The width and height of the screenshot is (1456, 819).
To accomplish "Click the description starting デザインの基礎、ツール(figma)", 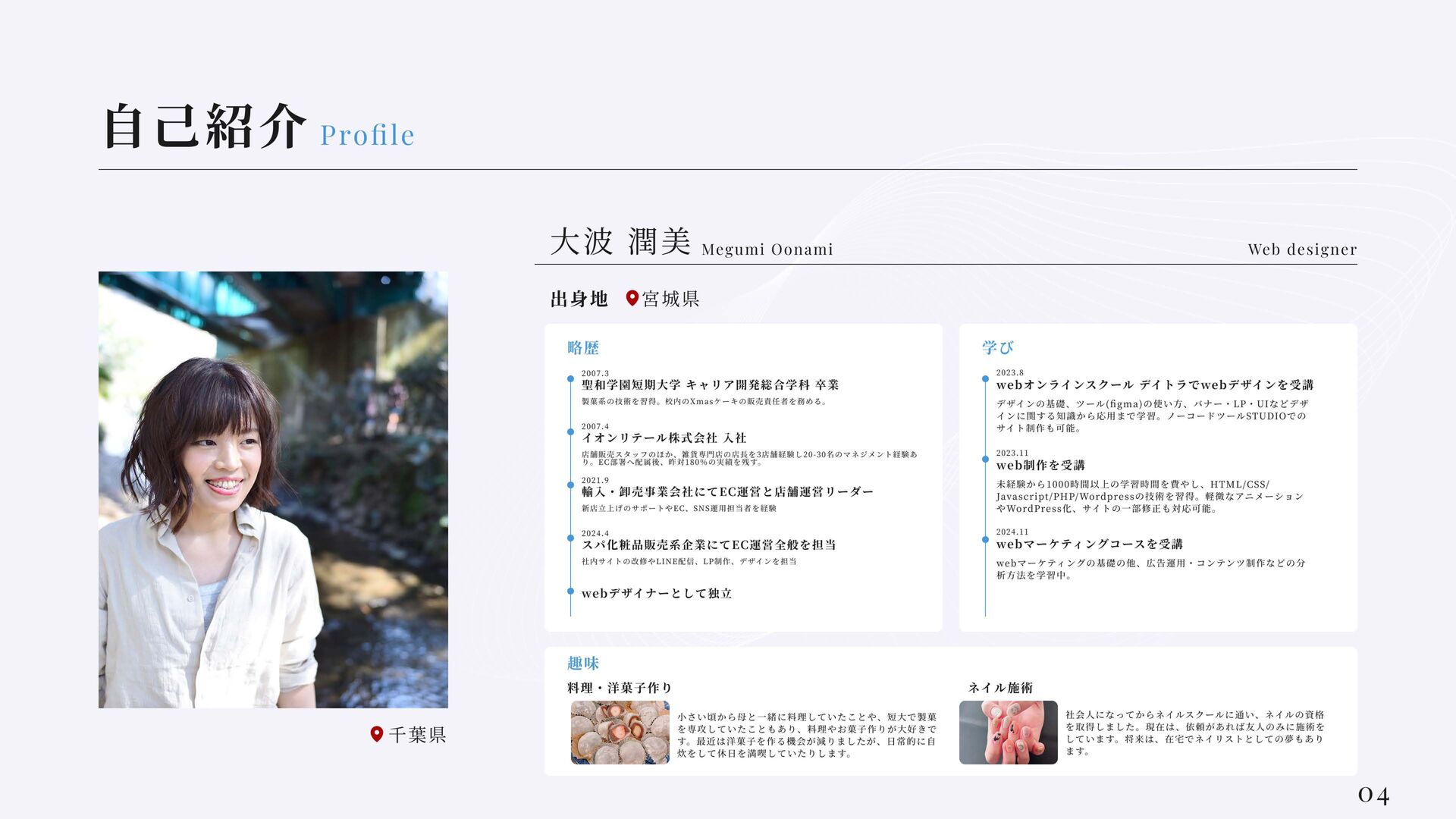I will point(1153,416).
